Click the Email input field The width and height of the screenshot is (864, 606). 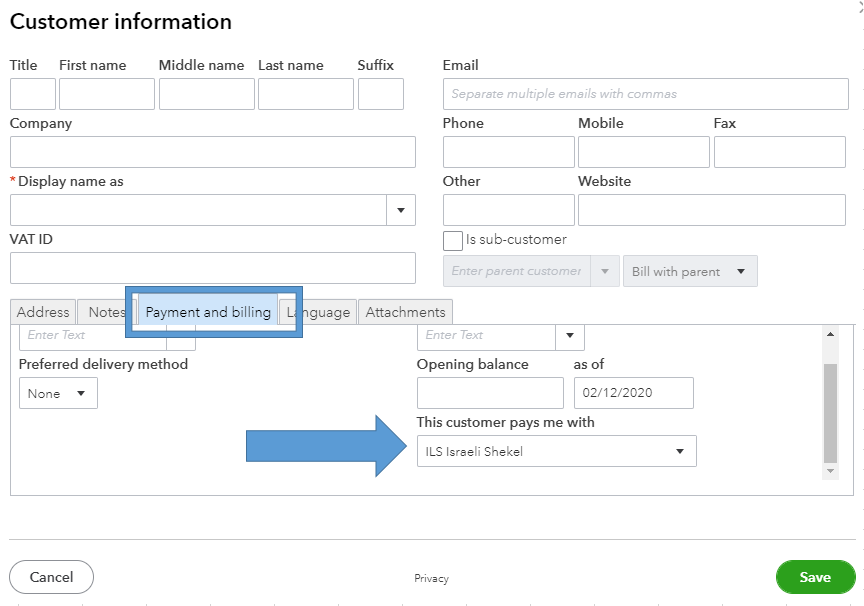coord(645,94)
